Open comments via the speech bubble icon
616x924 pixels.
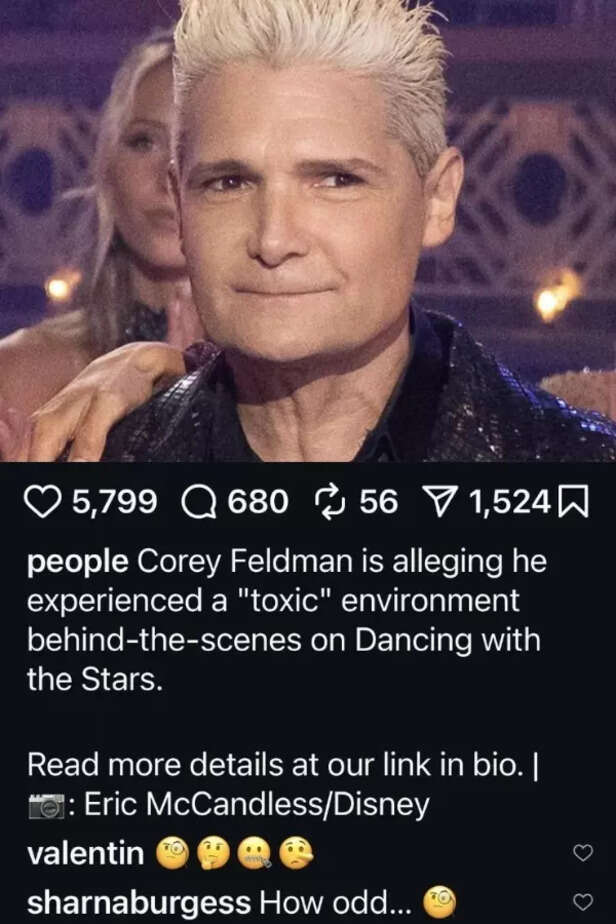pos(199,503)
